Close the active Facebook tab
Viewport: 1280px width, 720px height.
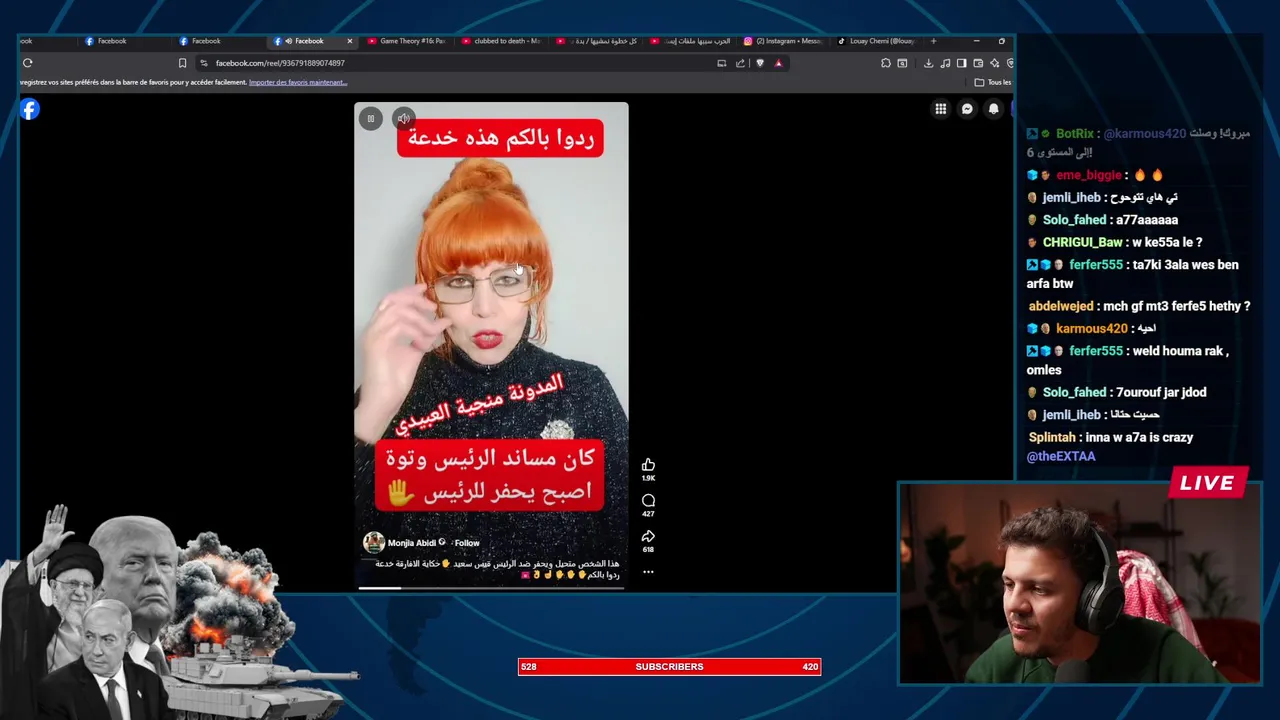349,41
